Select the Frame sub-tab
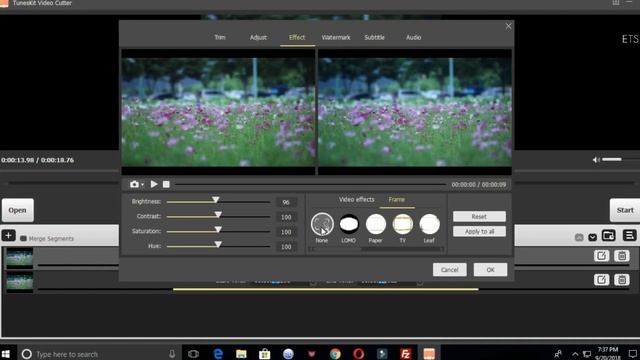This screenshot has height=360, width=640. [x=396, y=199]
